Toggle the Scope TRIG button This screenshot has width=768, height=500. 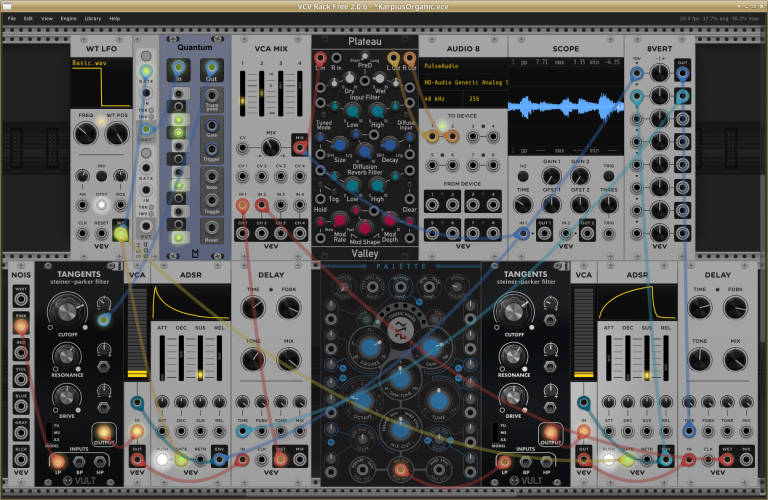(609, 175)
